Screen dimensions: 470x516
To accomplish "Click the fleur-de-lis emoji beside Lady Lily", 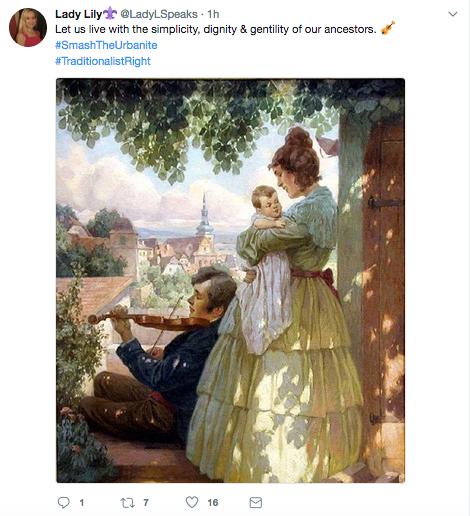I will click(110, 13).
